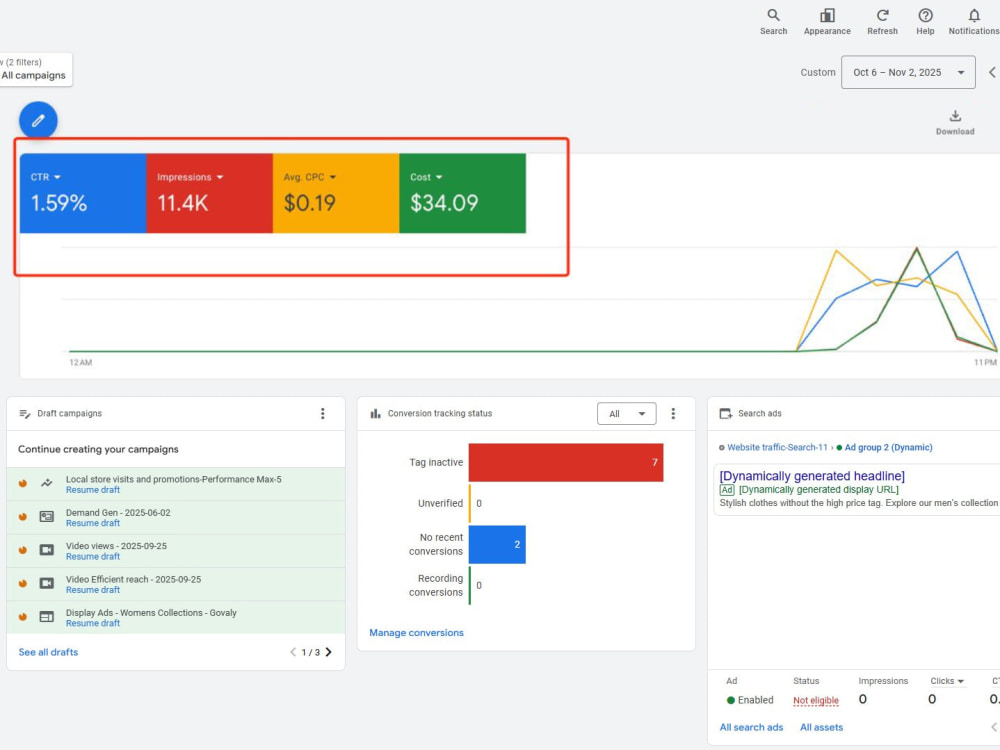Open the Draft campaigns card options menu

pyautogui.click(x=323, y=413)
